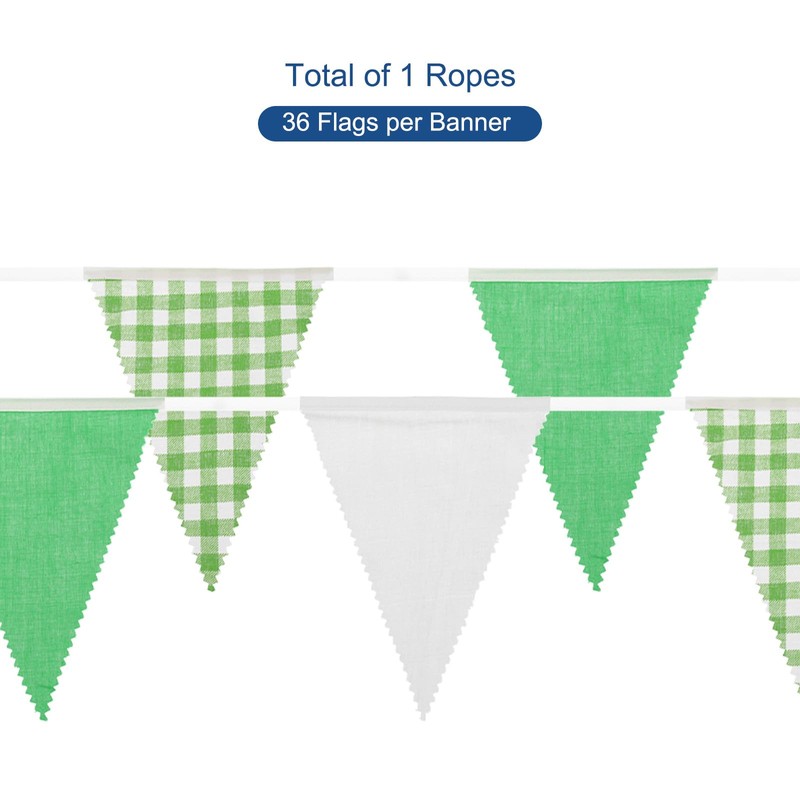Screen dimensions: 800x800
Task: Click the "Total of 1 Ropes" heading
Action: point(400,75)
